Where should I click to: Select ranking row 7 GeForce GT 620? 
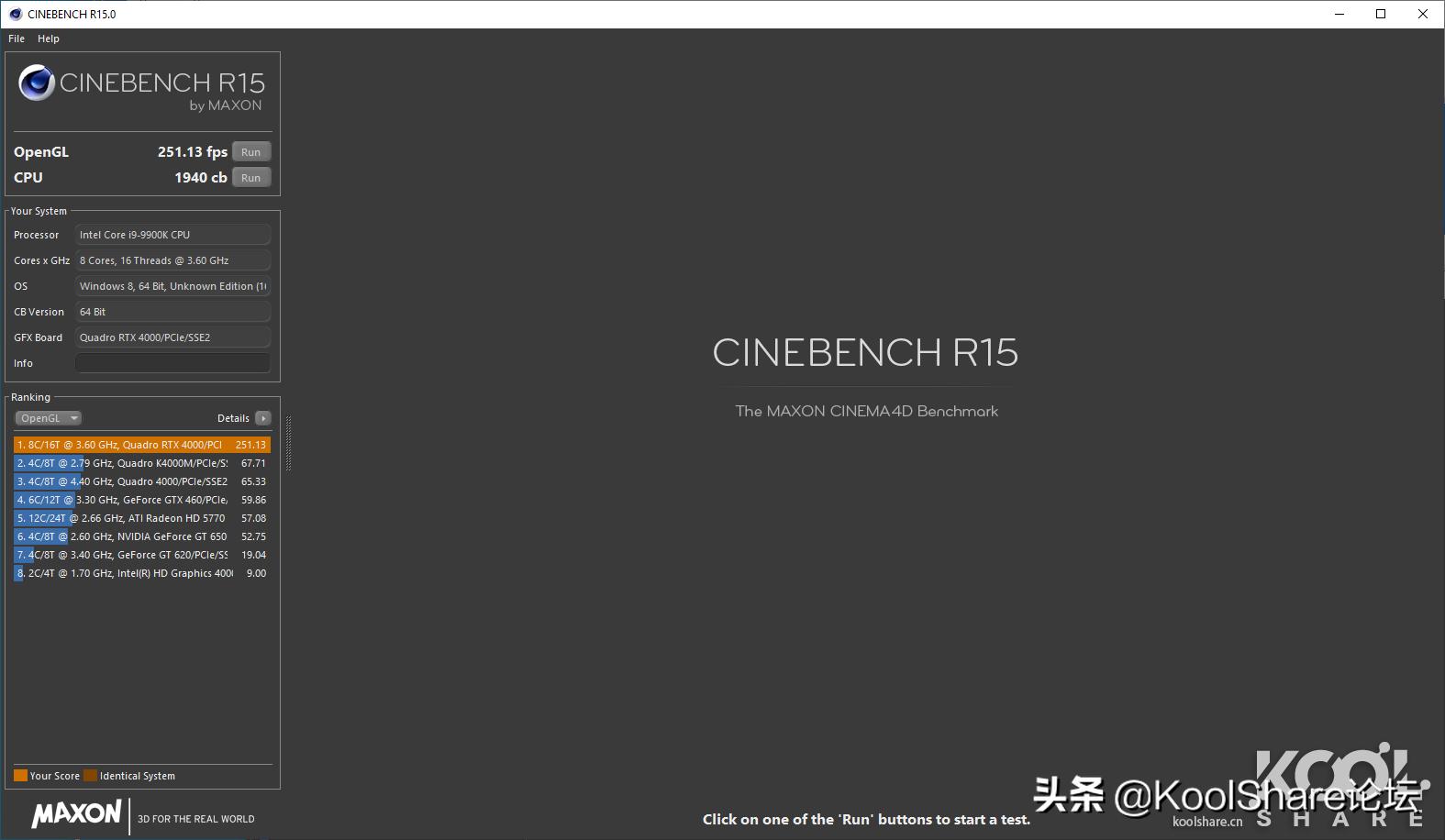[x=142, y=555]
